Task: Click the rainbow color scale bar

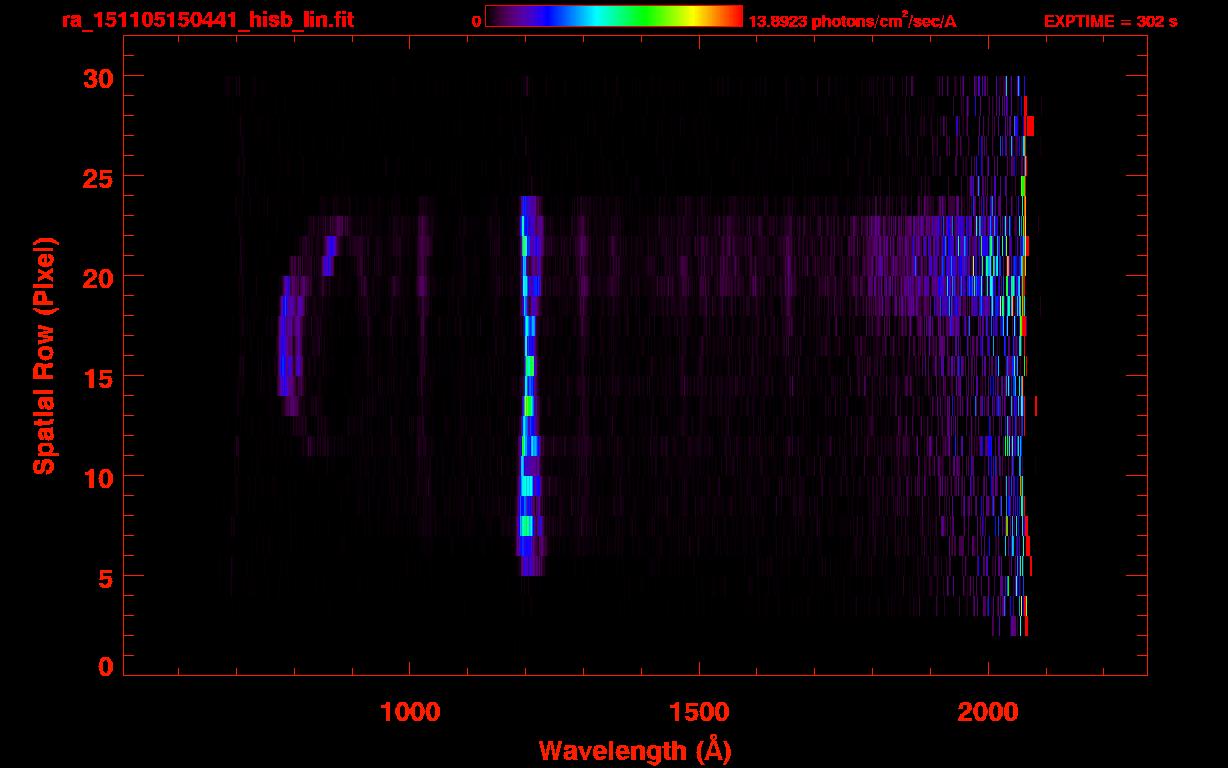Action: (614, 17)
